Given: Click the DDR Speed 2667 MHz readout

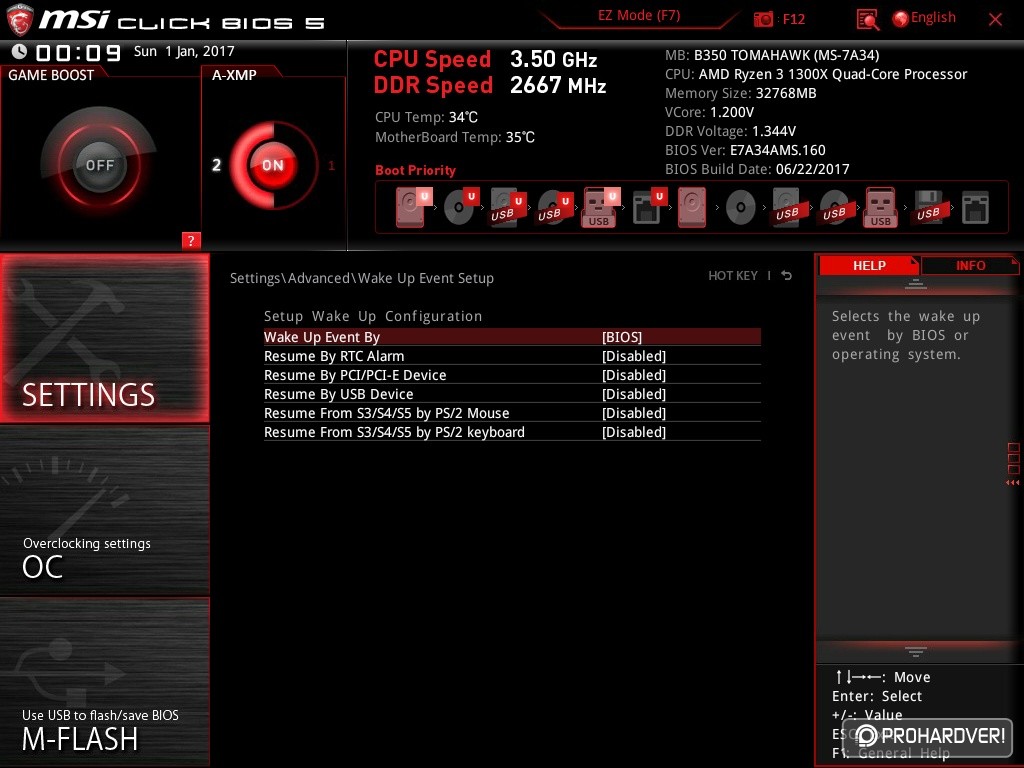Looking at the screenshot, I should tap(490, 85).
